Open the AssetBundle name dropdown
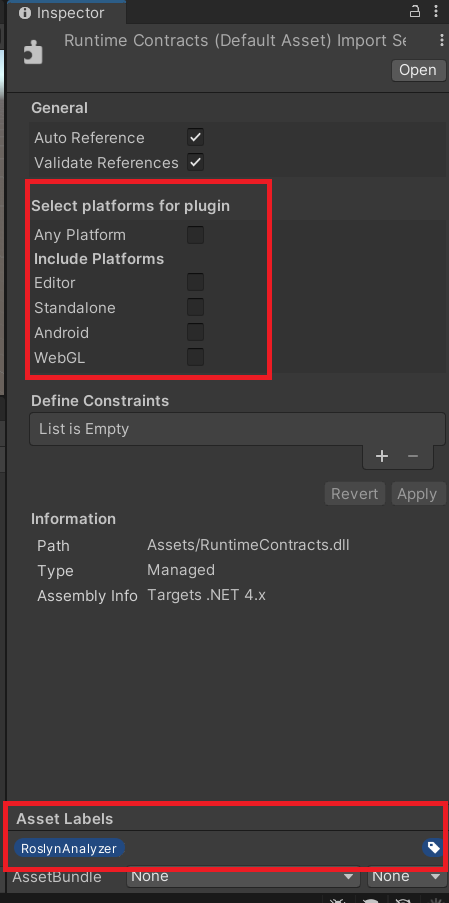This screenshot has height=903, width=449. click(x=243, y=877)
